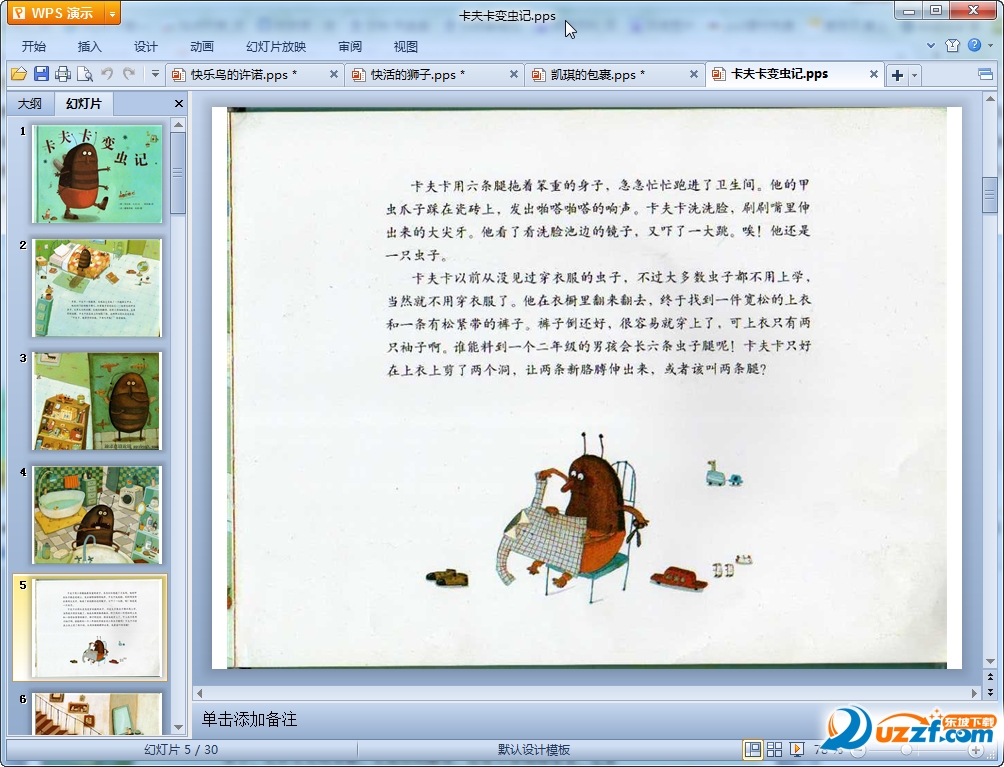1004x767 pixels.
Task: Open help with the question mark icon
Action: pyautogui.click(x=975, y=45)
